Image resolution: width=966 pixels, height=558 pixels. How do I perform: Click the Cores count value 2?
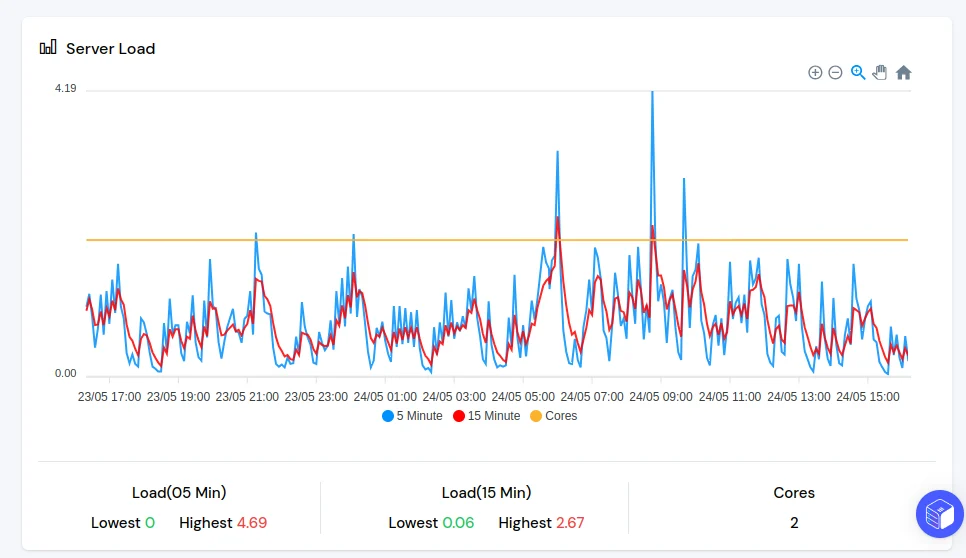[794, 523]
